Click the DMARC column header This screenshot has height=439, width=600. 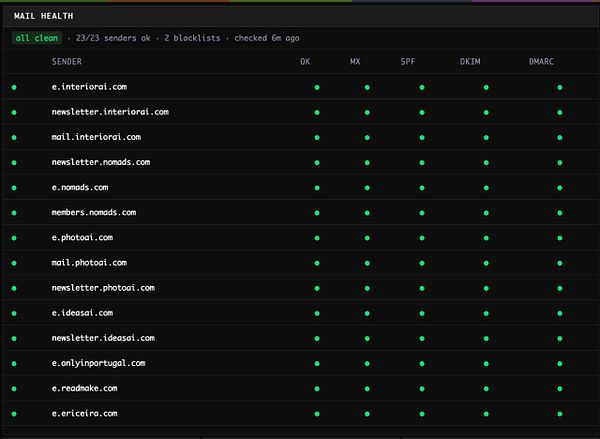[541, 62]
